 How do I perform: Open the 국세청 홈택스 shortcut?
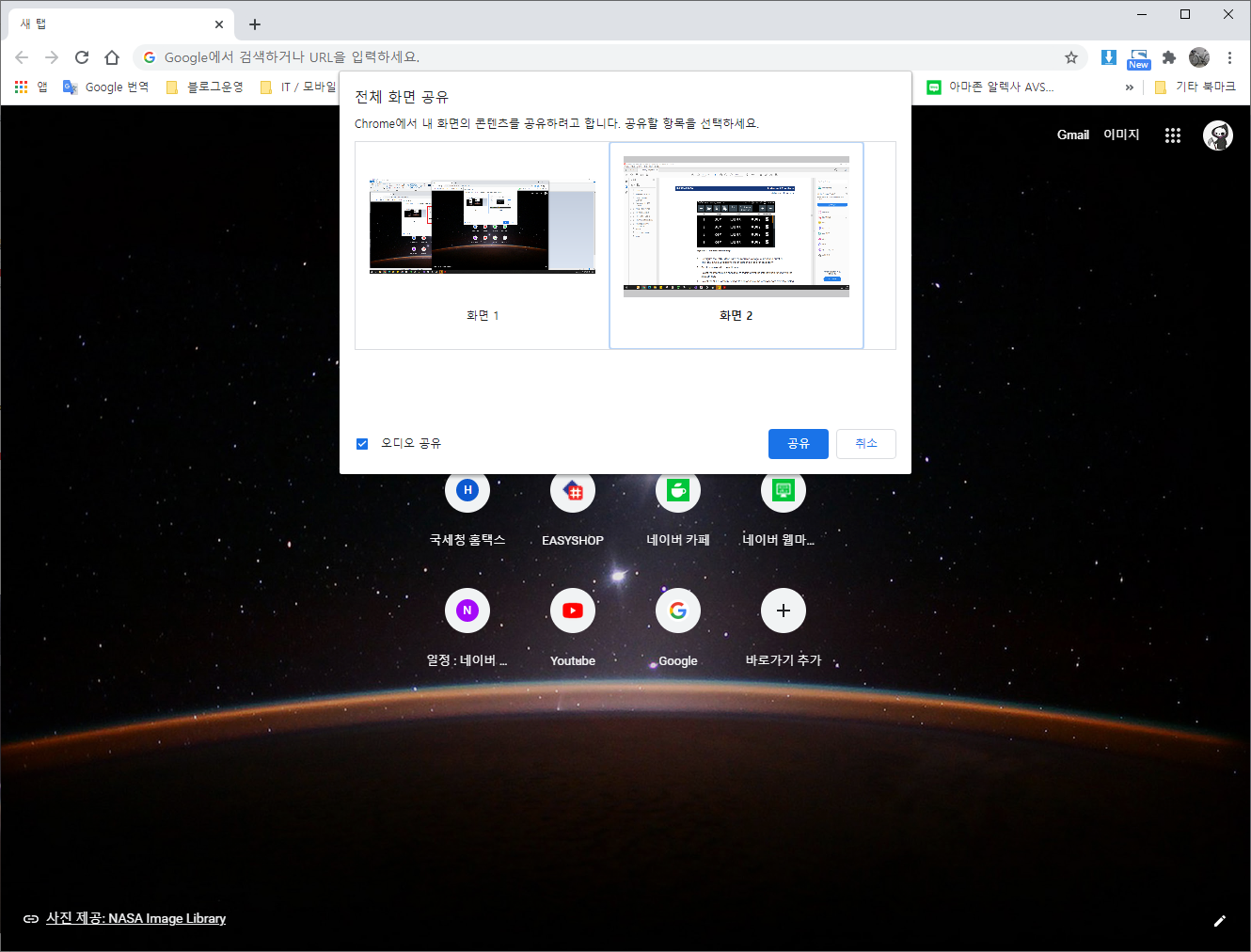(x=467, y=510)
